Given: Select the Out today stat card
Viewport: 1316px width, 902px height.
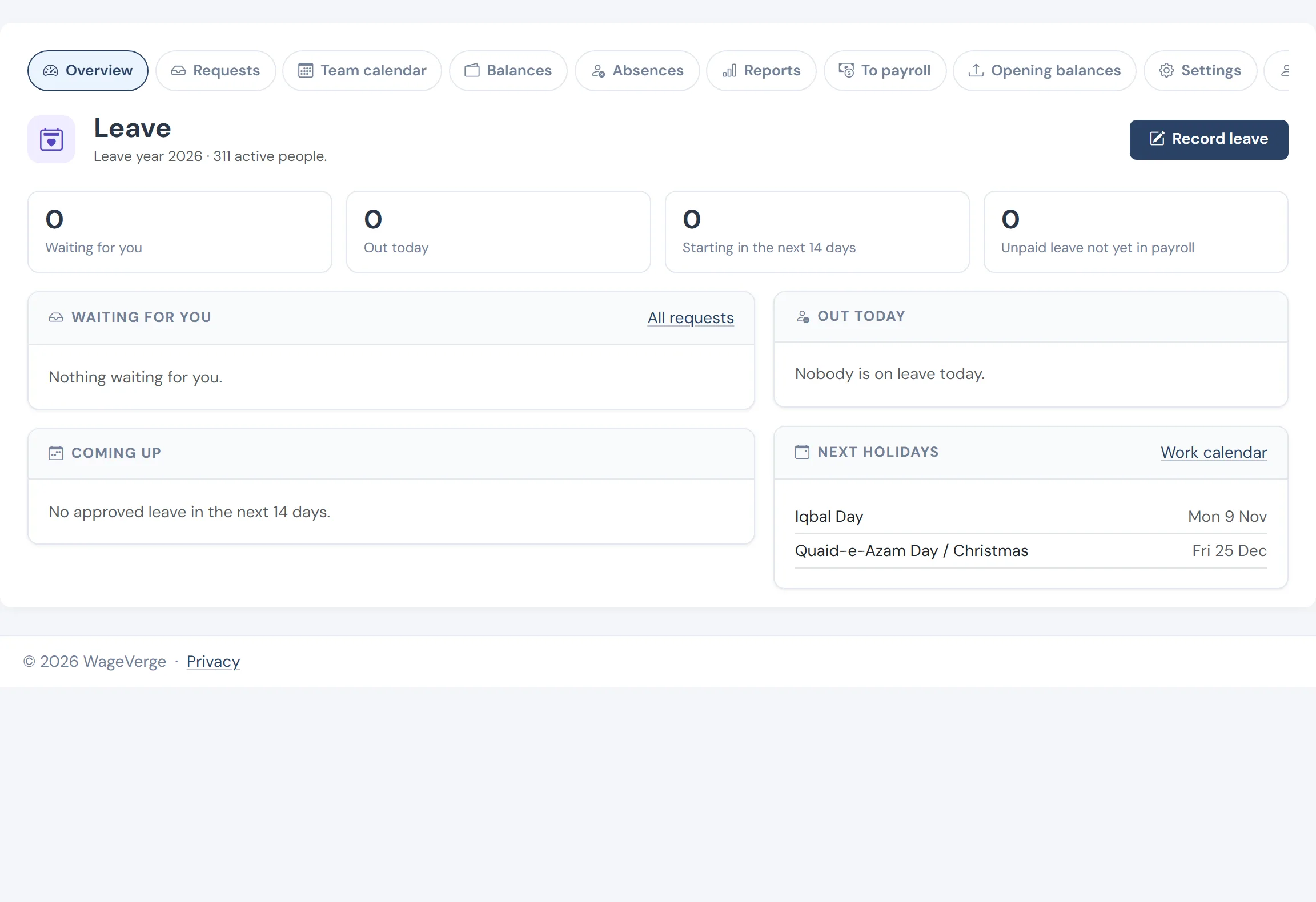Looking at the screenshot, I should [499, 232].
